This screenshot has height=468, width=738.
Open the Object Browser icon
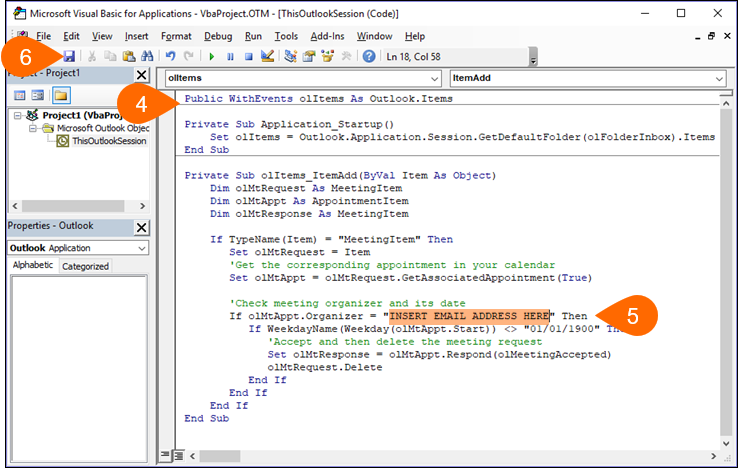[x=327, y=56]
